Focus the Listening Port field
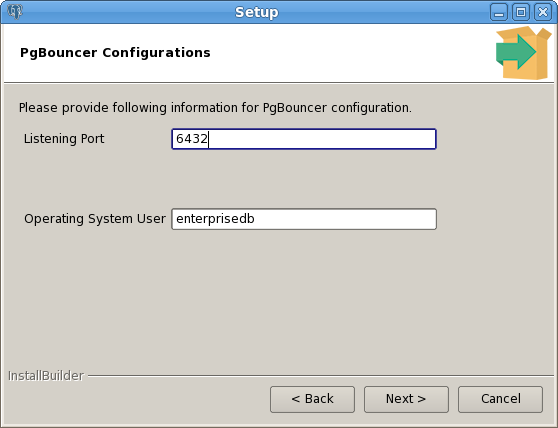The image size is (558, 428). (304, 139)
